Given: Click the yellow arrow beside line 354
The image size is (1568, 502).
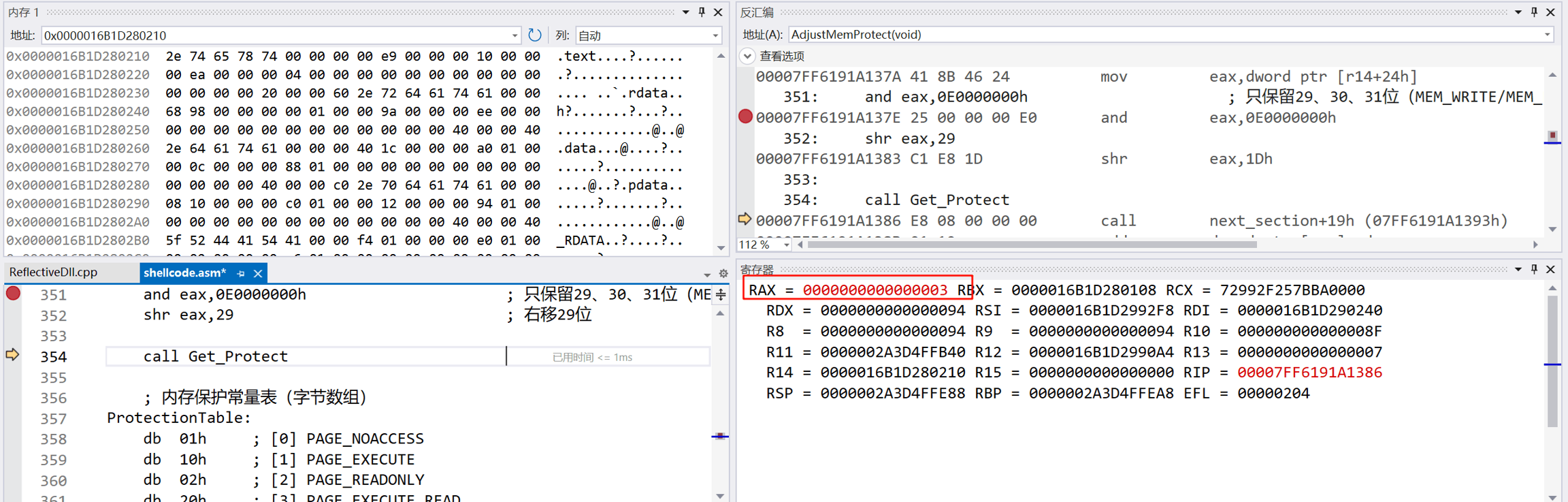Looking at the screenshot, I should pos(12,355).
